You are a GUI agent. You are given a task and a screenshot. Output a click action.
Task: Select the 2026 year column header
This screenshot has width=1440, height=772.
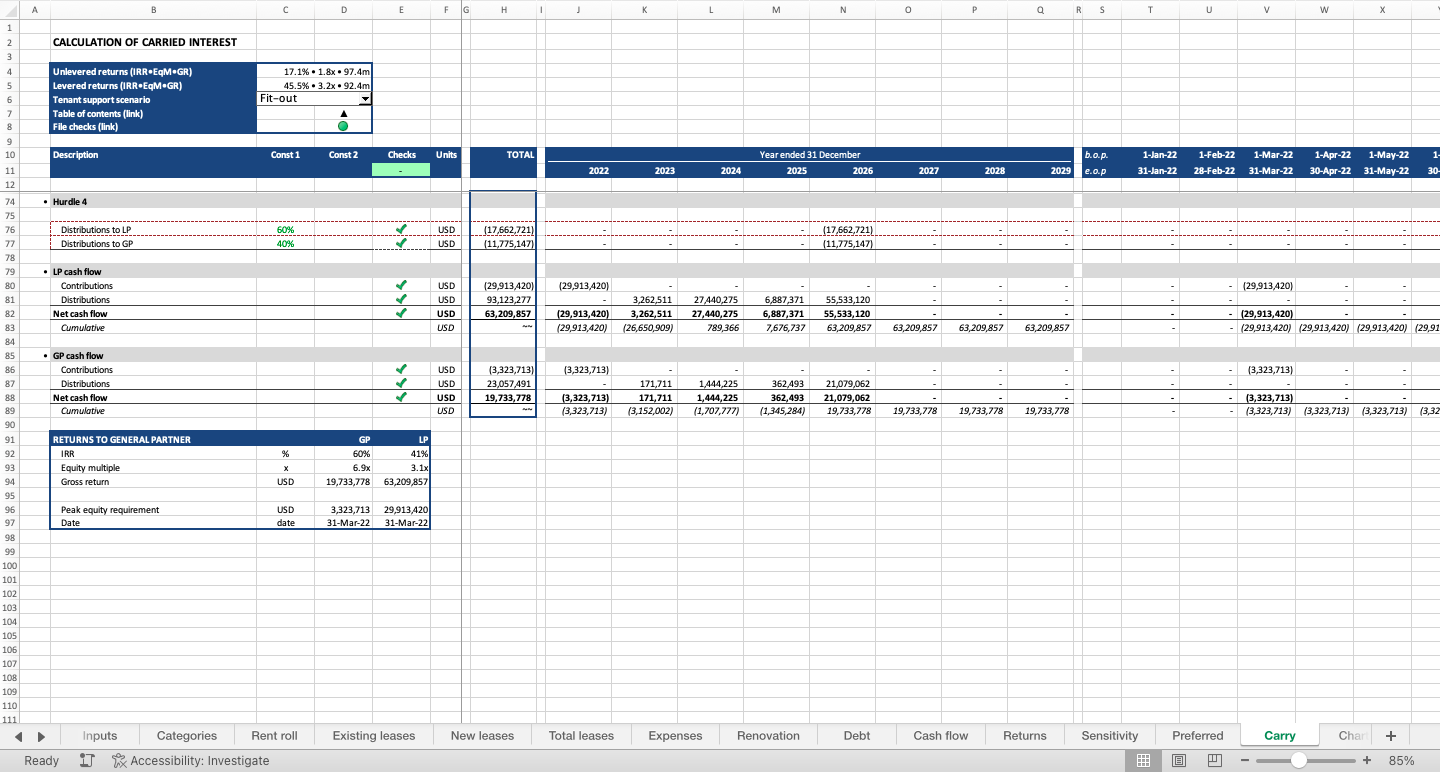click(842, 171)
